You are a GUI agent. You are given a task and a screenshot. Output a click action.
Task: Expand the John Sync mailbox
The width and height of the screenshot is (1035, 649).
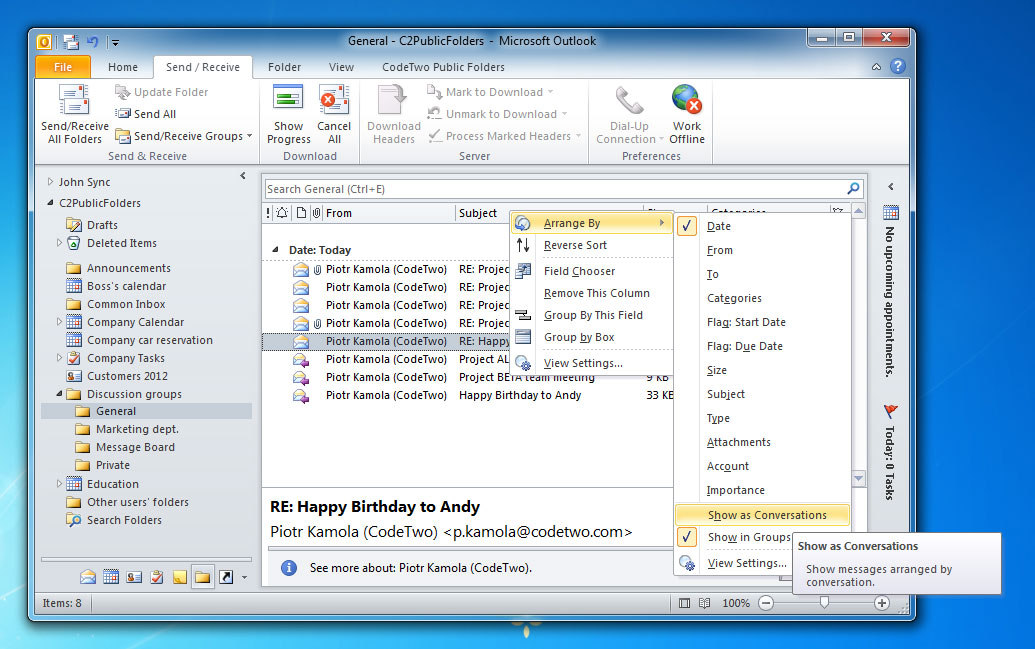point(50,182)
